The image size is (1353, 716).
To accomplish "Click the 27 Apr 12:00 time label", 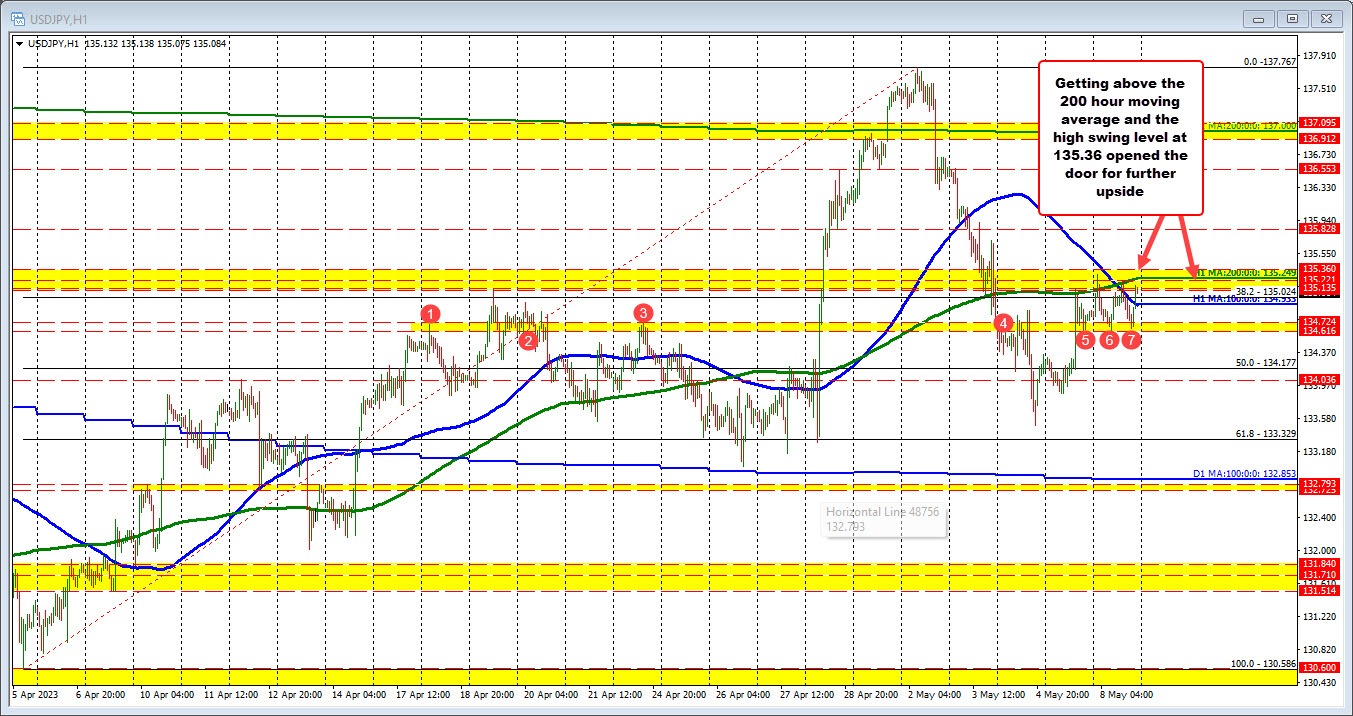I will [808, 693].
